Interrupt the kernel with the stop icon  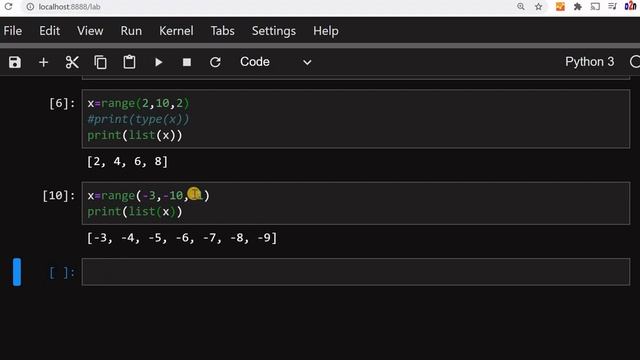click(x=187, y=62)
